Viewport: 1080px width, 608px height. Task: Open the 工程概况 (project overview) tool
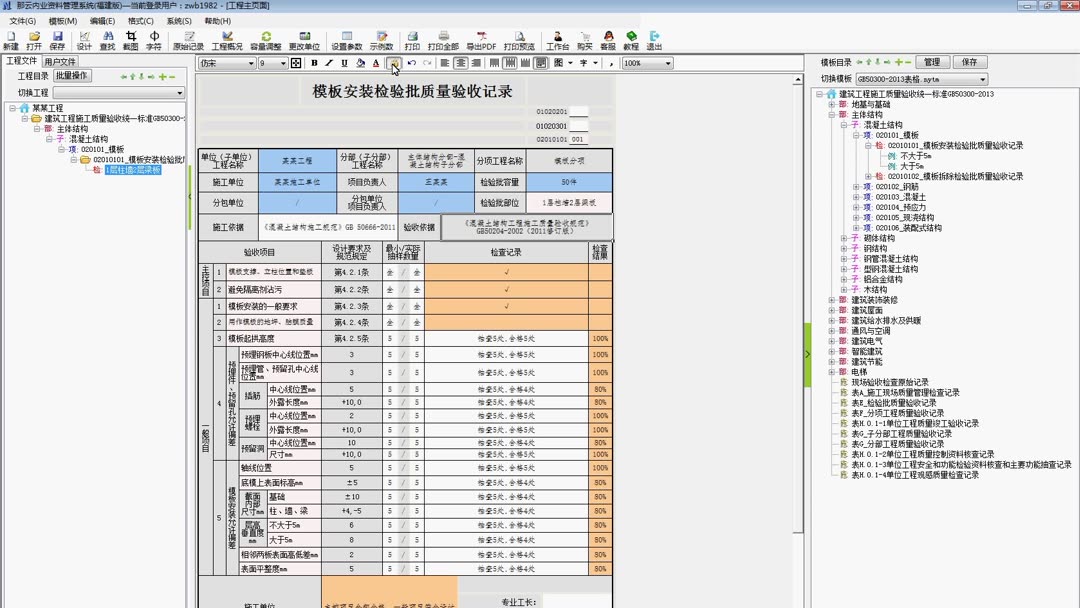228,38
